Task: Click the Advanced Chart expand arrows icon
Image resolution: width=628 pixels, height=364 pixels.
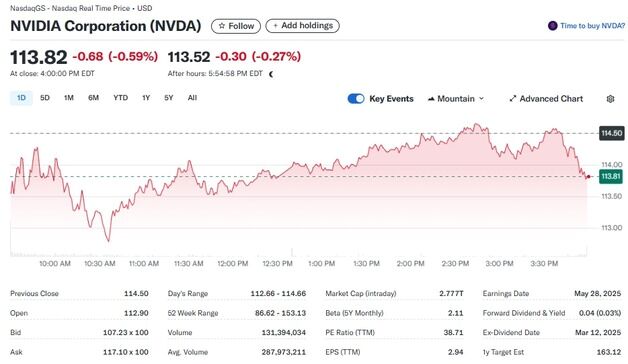Action: pos(512,99)
